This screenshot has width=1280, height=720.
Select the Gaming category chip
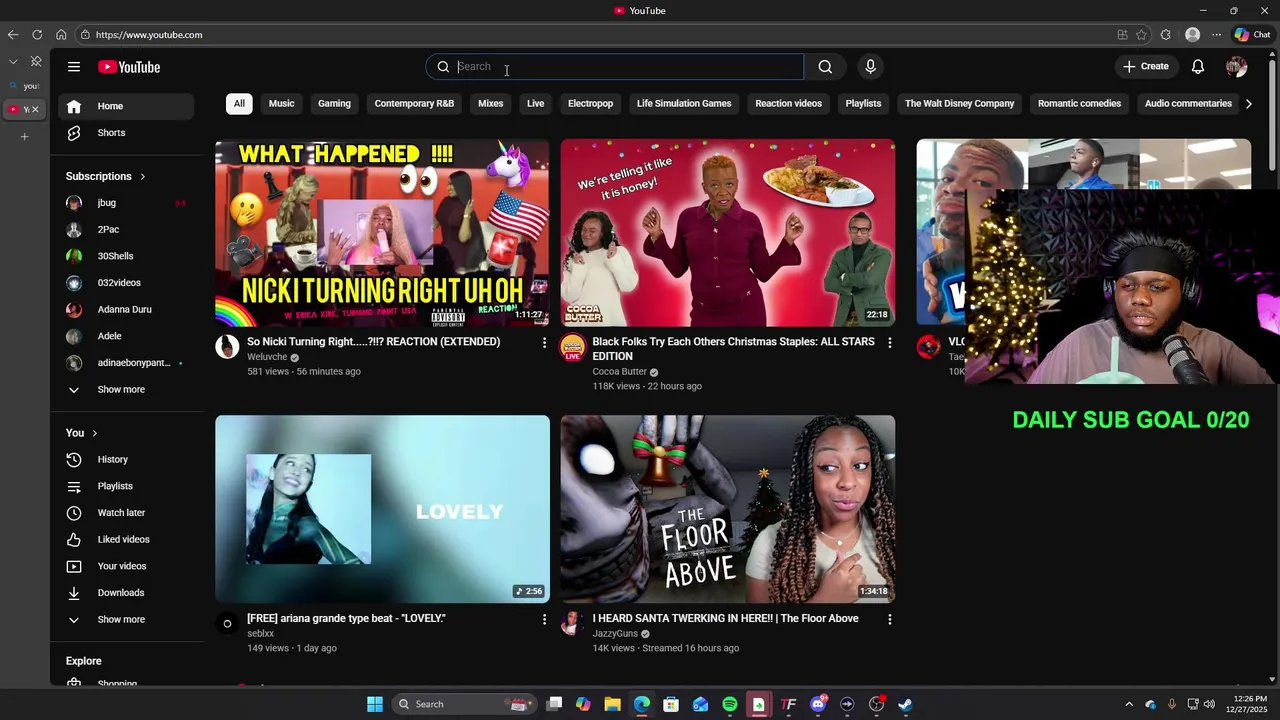[334, 104]
